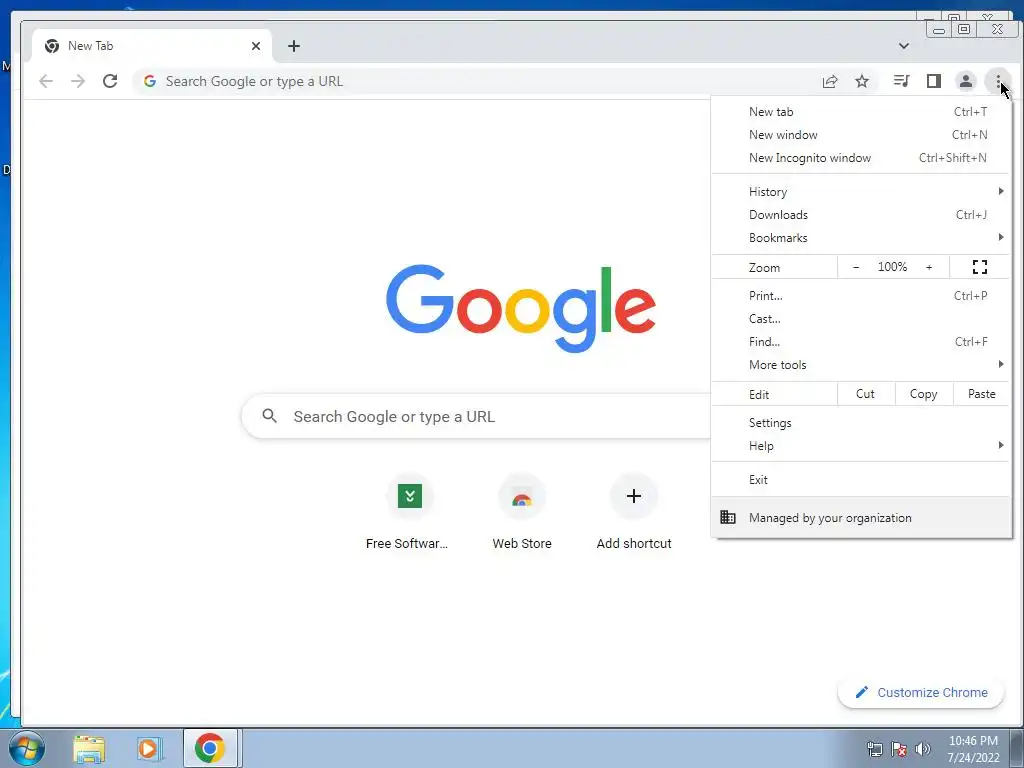Focus the center Google search box

tap(476, 416)
